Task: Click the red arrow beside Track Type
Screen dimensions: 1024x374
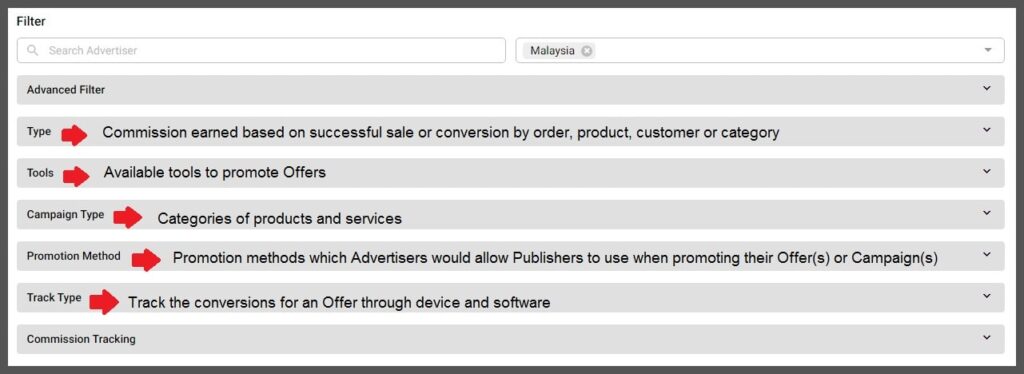Action: (104, 302)
